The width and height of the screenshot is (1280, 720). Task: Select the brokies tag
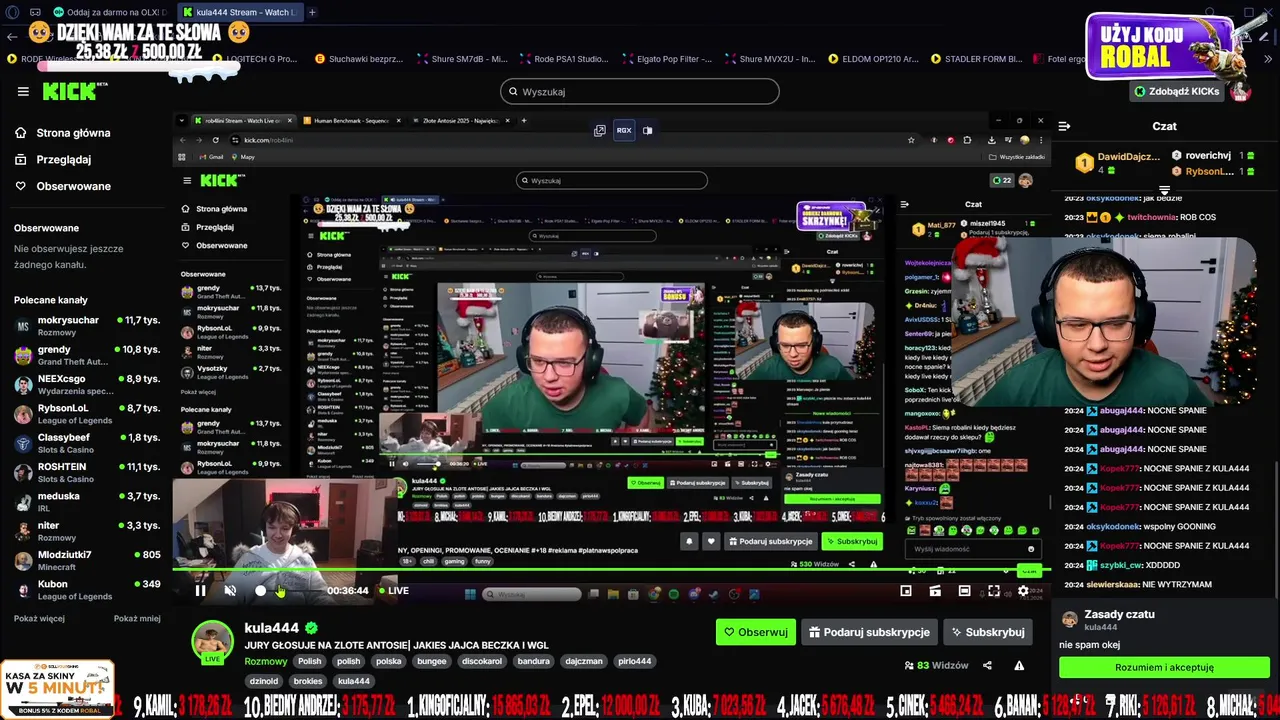308,681
